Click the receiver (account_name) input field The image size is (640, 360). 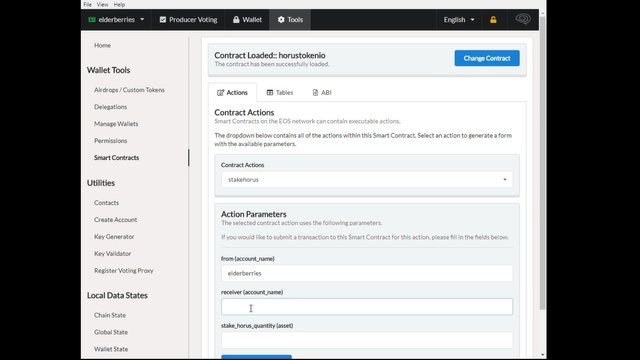367,307
